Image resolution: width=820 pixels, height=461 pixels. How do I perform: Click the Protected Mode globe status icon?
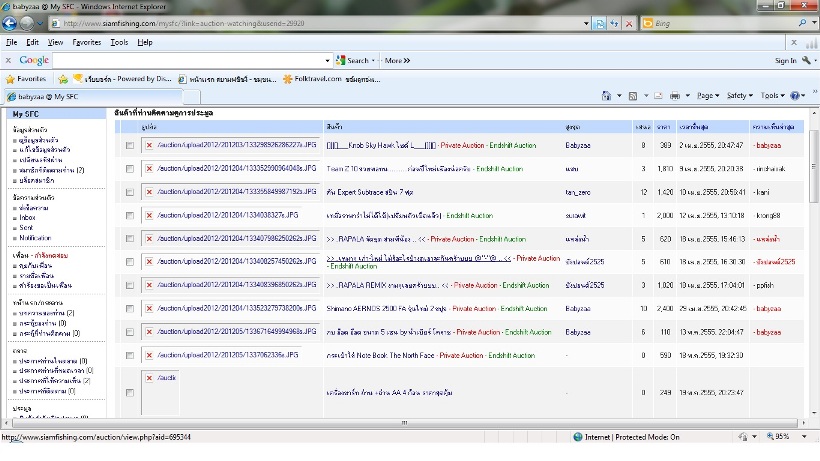tap(578, 437)
